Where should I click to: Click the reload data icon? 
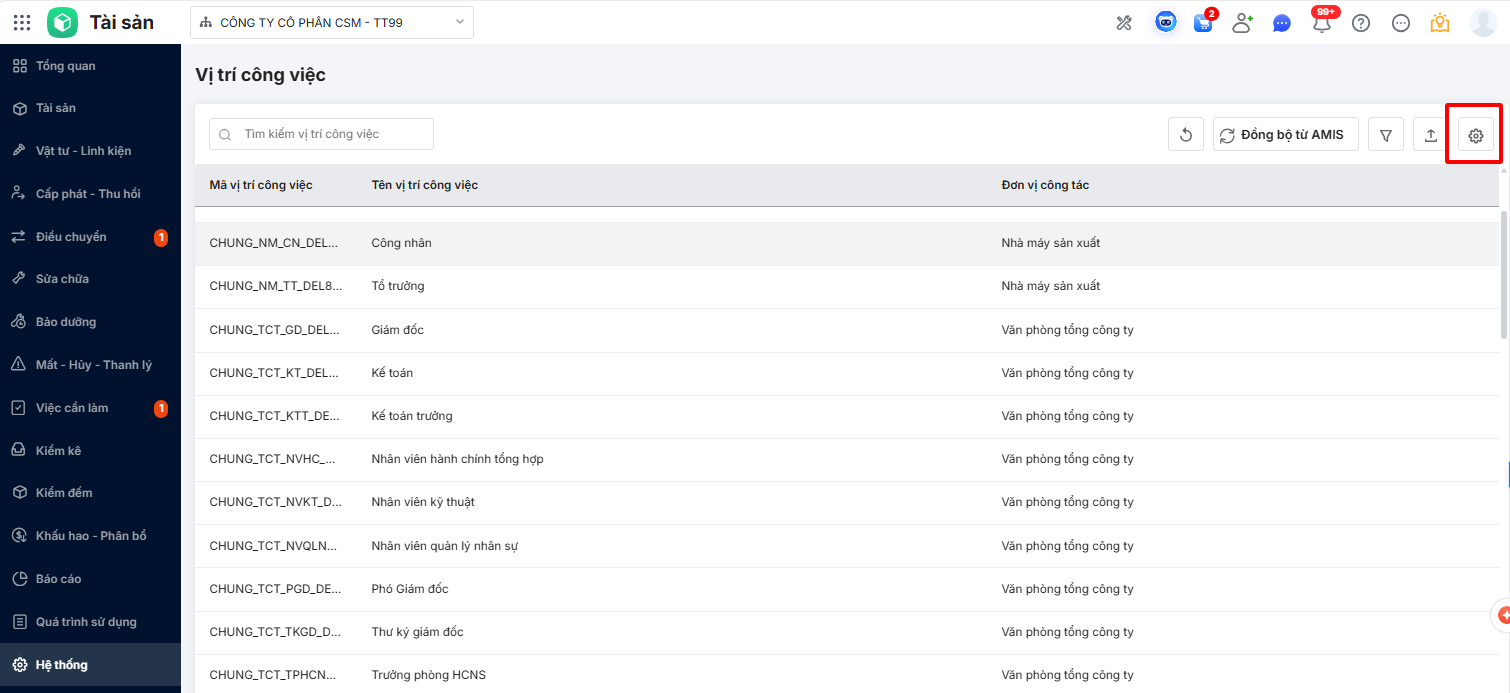click(x=1186, y=135)
